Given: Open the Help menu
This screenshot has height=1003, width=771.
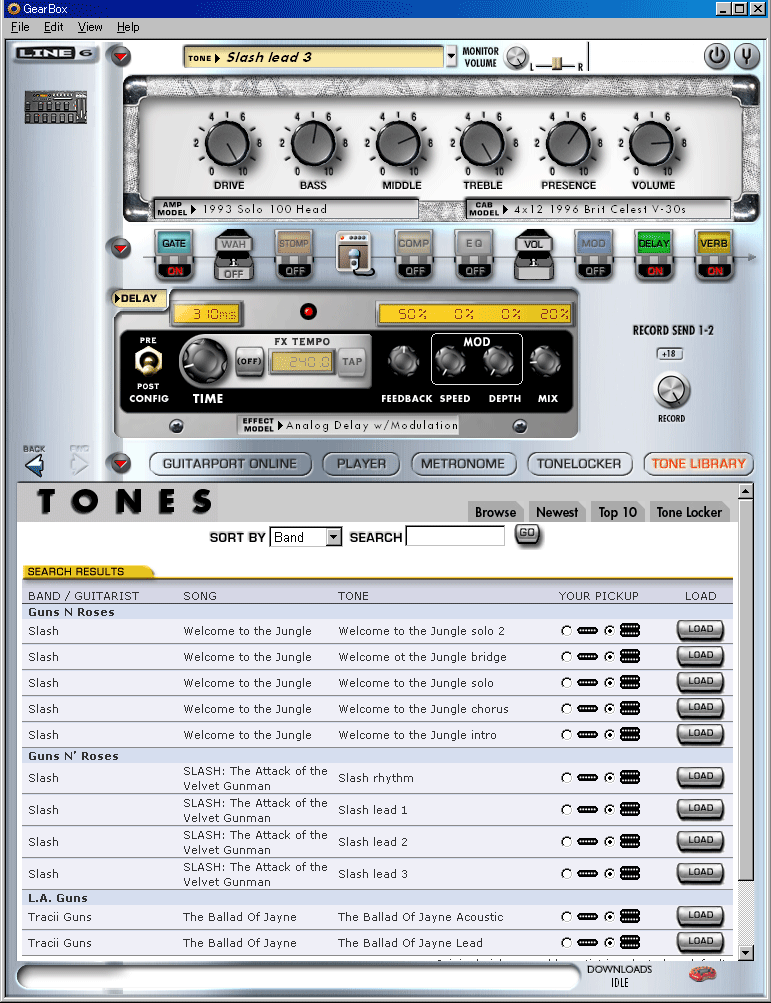Looking at the screenshot, I should click(x=128, y=27).
